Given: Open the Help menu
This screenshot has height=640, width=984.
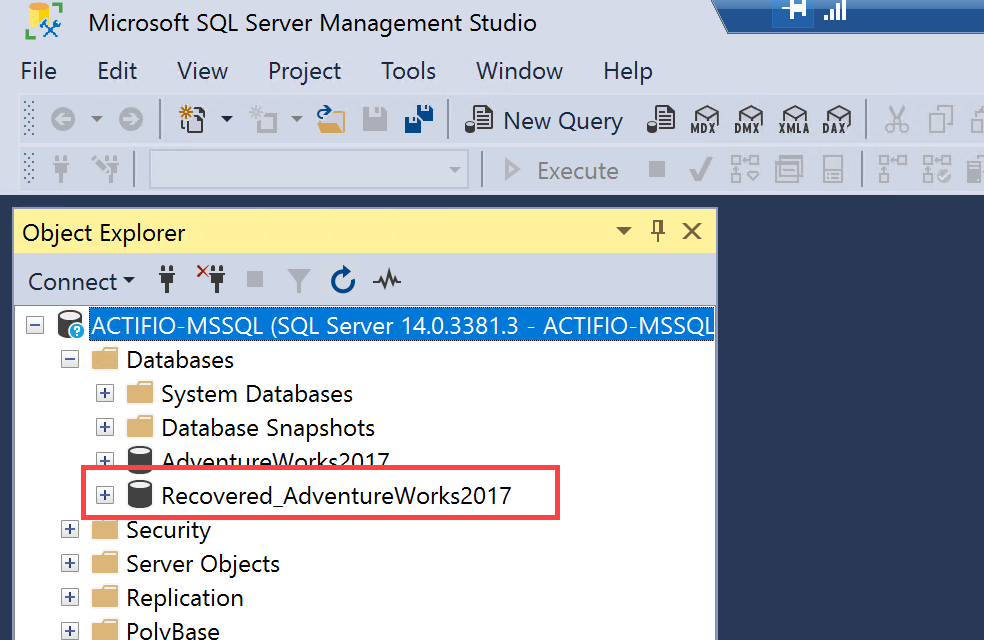Looking at the screenshot, I should pos(628,71).
